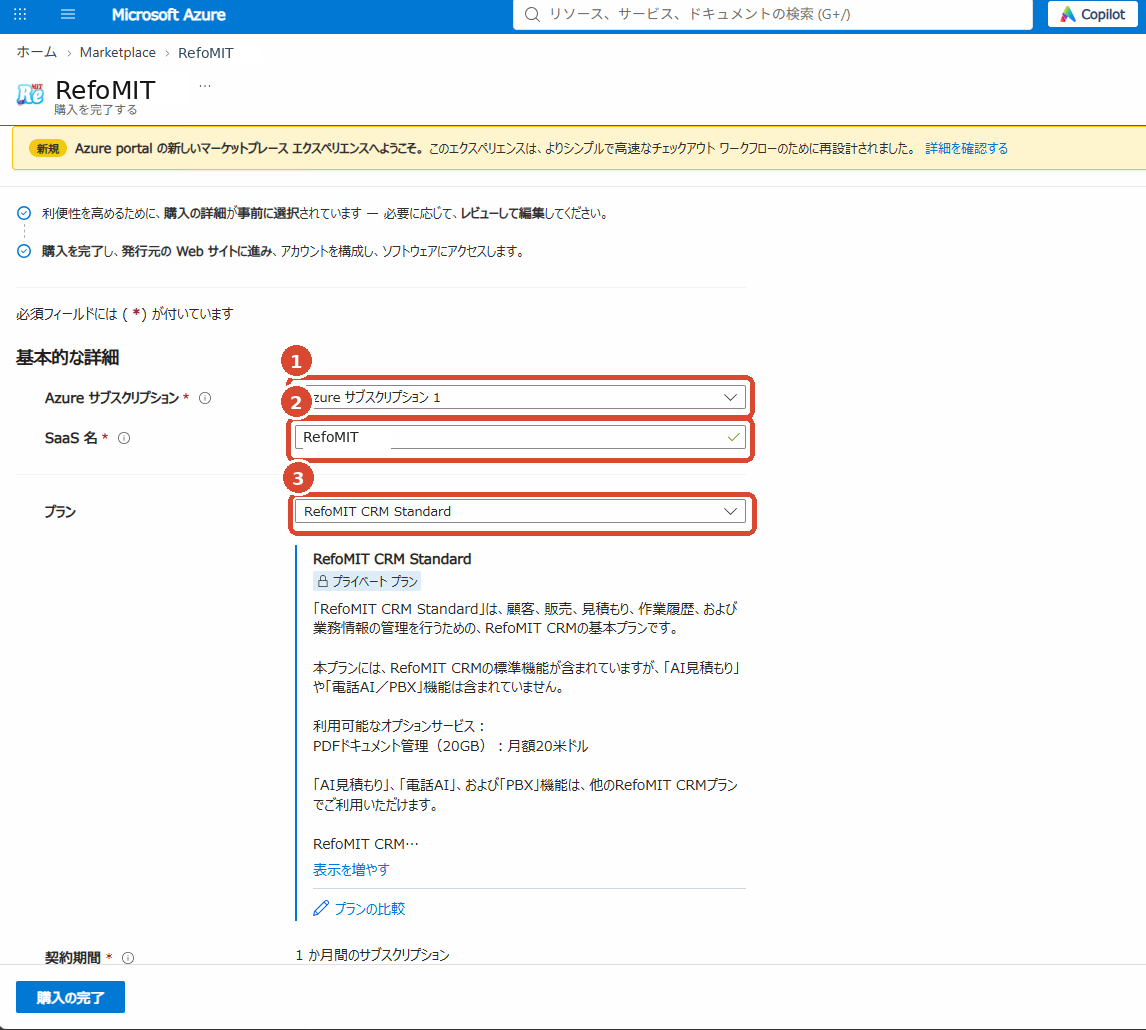
Task: Click RefoMIT breadcrumb
Action: [206, 53]
